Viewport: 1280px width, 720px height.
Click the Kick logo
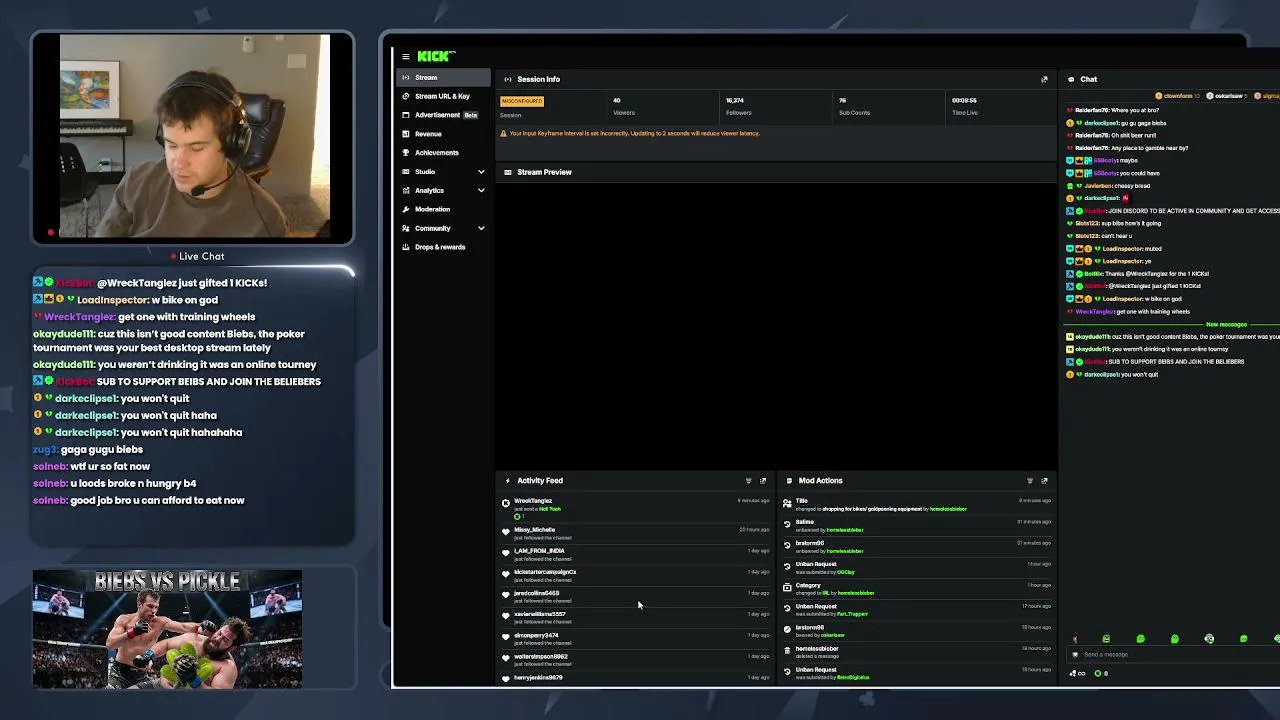click(x=436, y=56)
